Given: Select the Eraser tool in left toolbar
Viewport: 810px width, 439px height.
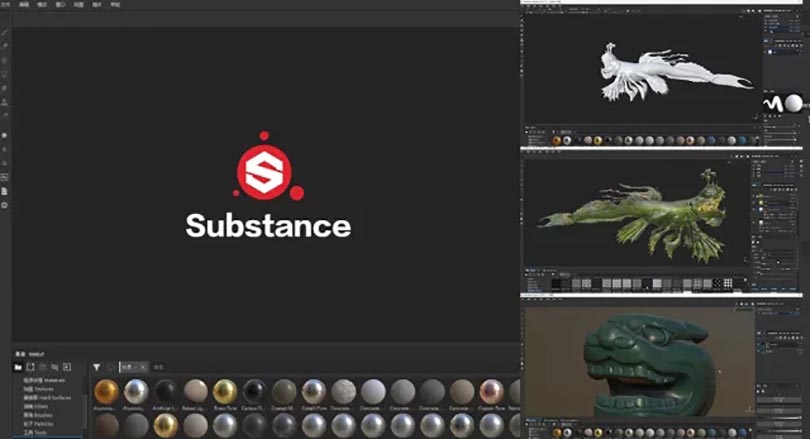Looking at the screenshot, I should [5, 46].
